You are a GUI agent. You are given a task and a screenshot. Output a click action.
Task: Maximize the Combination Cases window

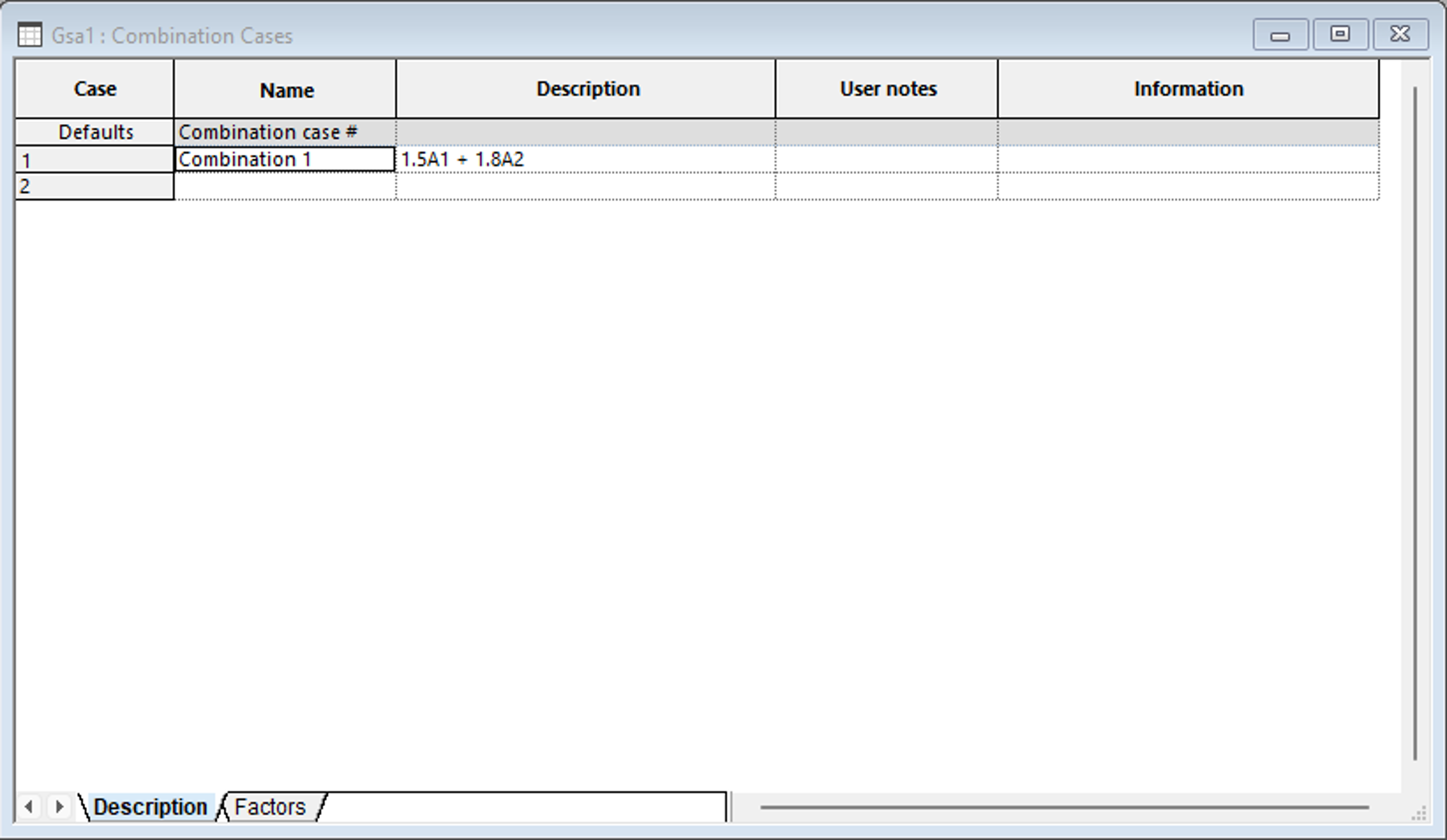(1340, 35)
